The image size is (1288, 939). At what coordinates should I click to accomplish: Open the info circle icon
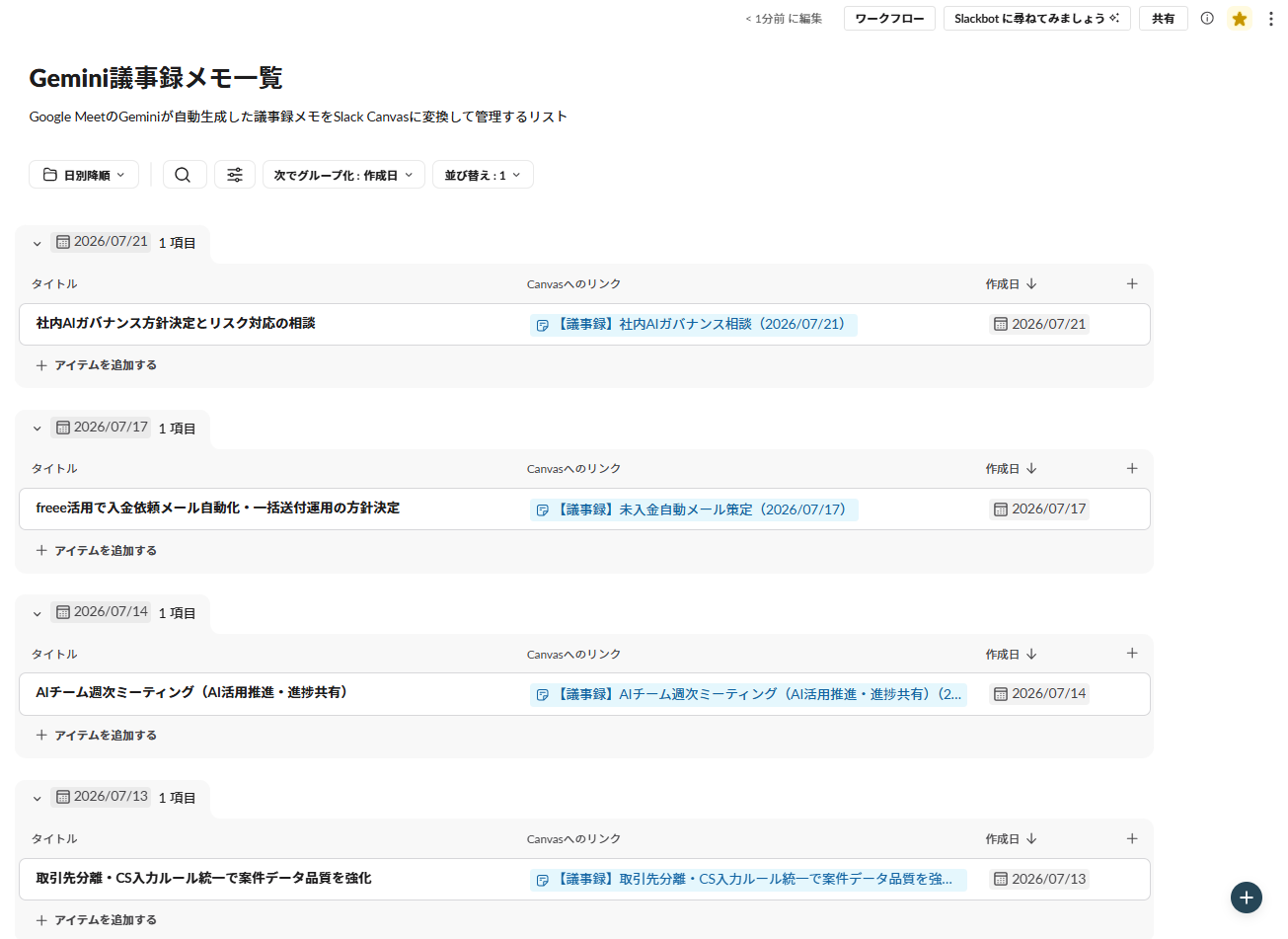pos(1207,18)
